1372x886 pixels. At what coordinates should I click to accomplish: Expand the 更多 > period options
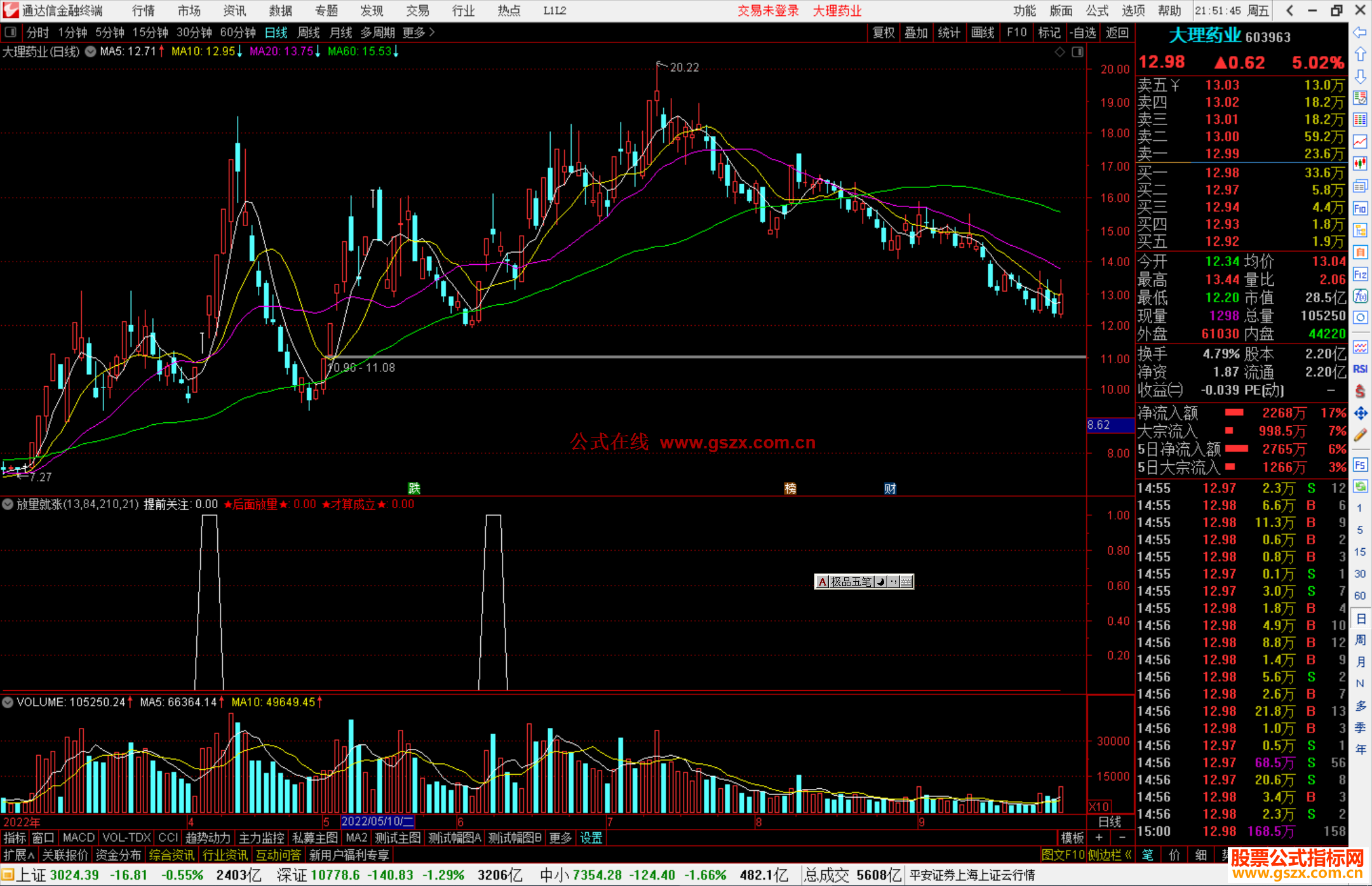pos(419,32)
